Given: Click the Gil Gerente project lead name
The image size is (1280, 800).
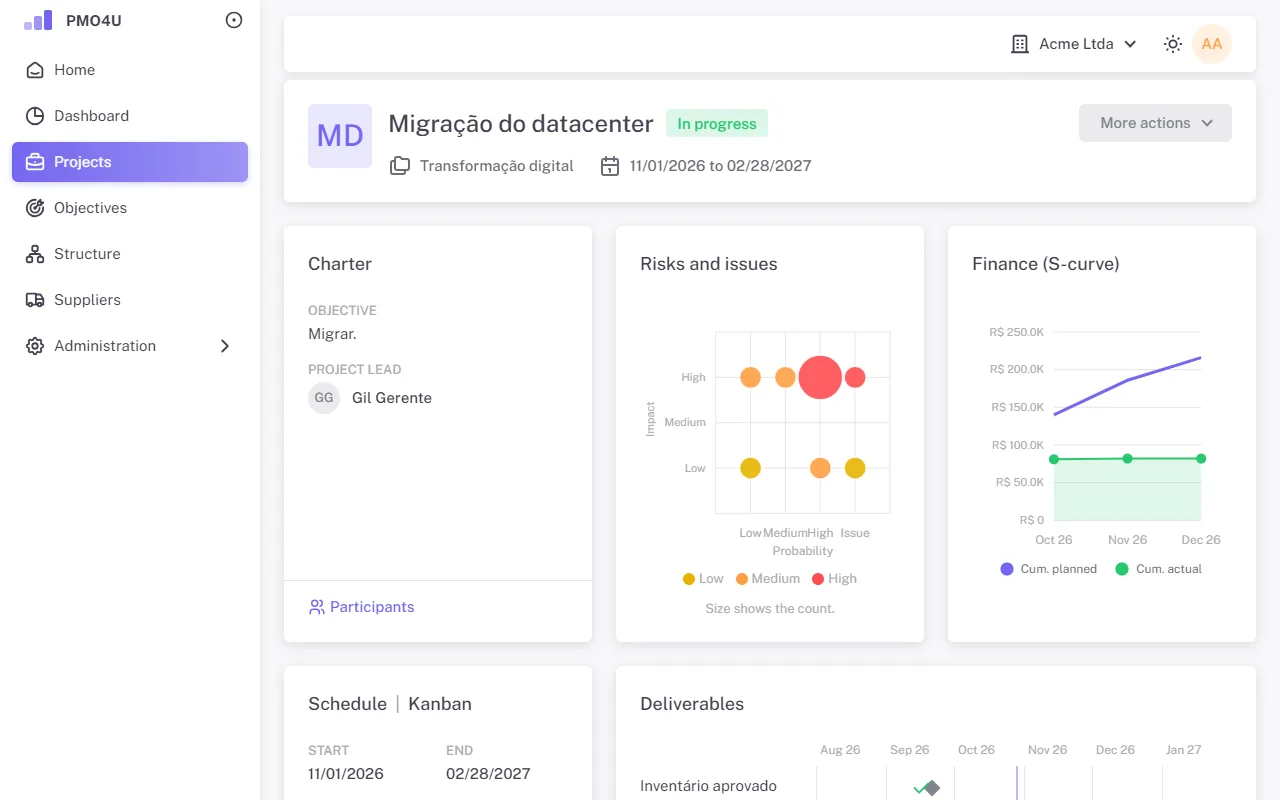Looking at the screenshot, I should [x=392, y=398].
